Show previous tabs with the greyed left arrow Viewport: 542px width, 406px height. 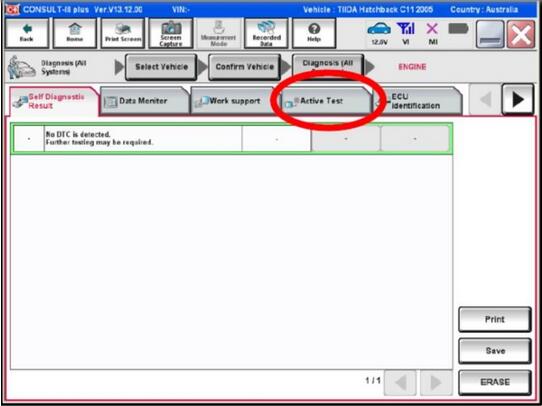[486, 100]
